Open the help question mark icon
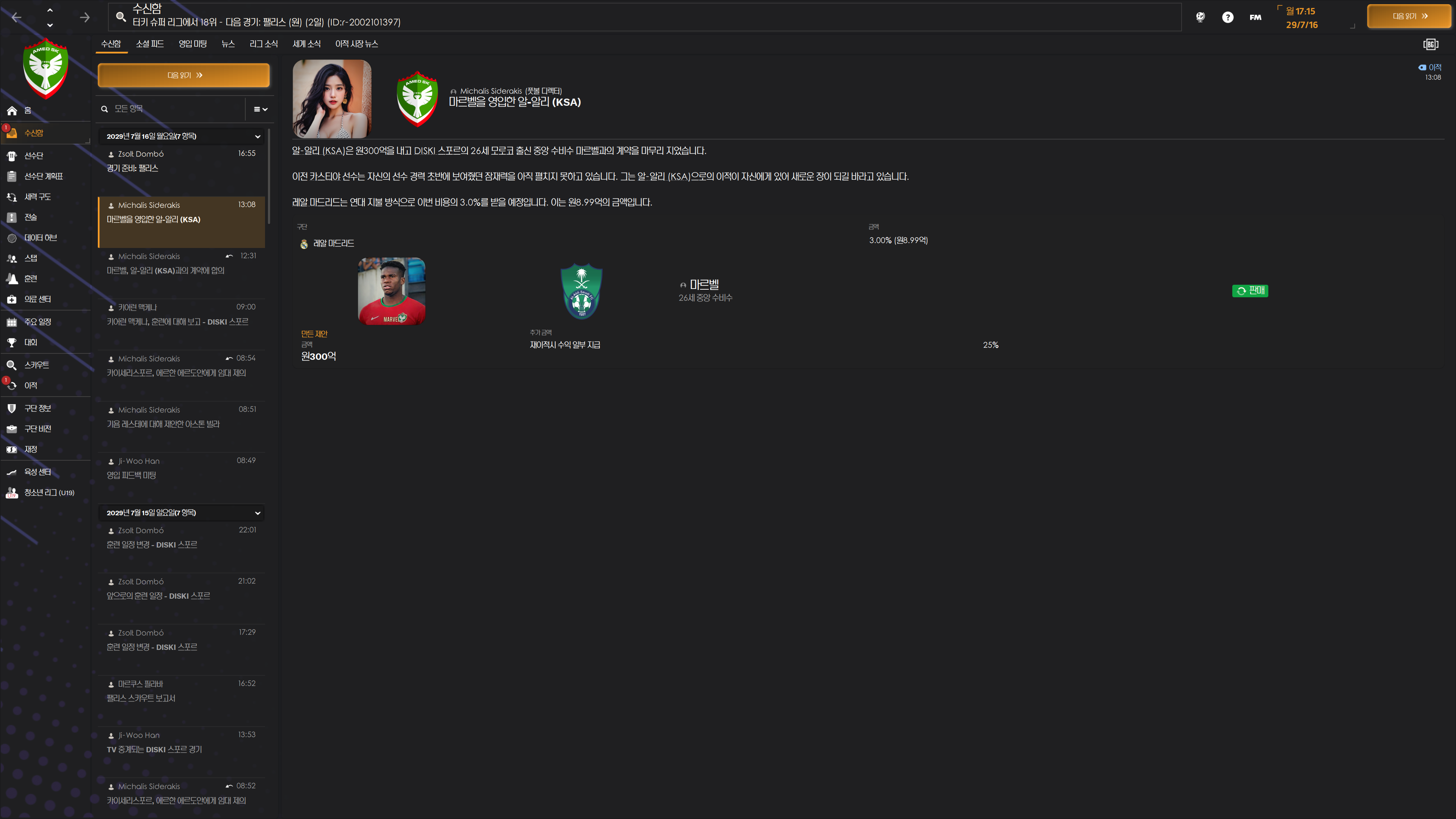1456x819 pixels. [x=1227, y=17]
